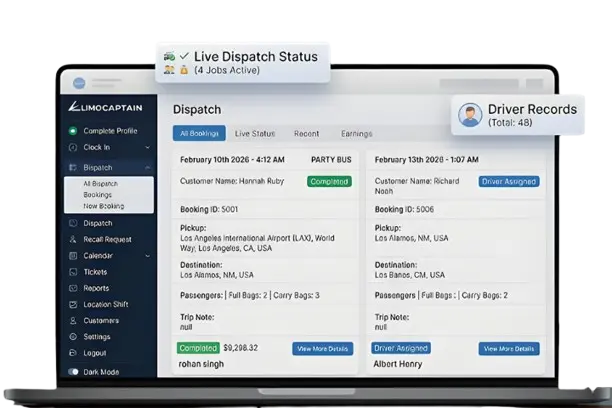Screen dimensions: 612x408
Task: View More Details for Albert Henry booking
Action: pyautogui.click(x=510, y=349)
